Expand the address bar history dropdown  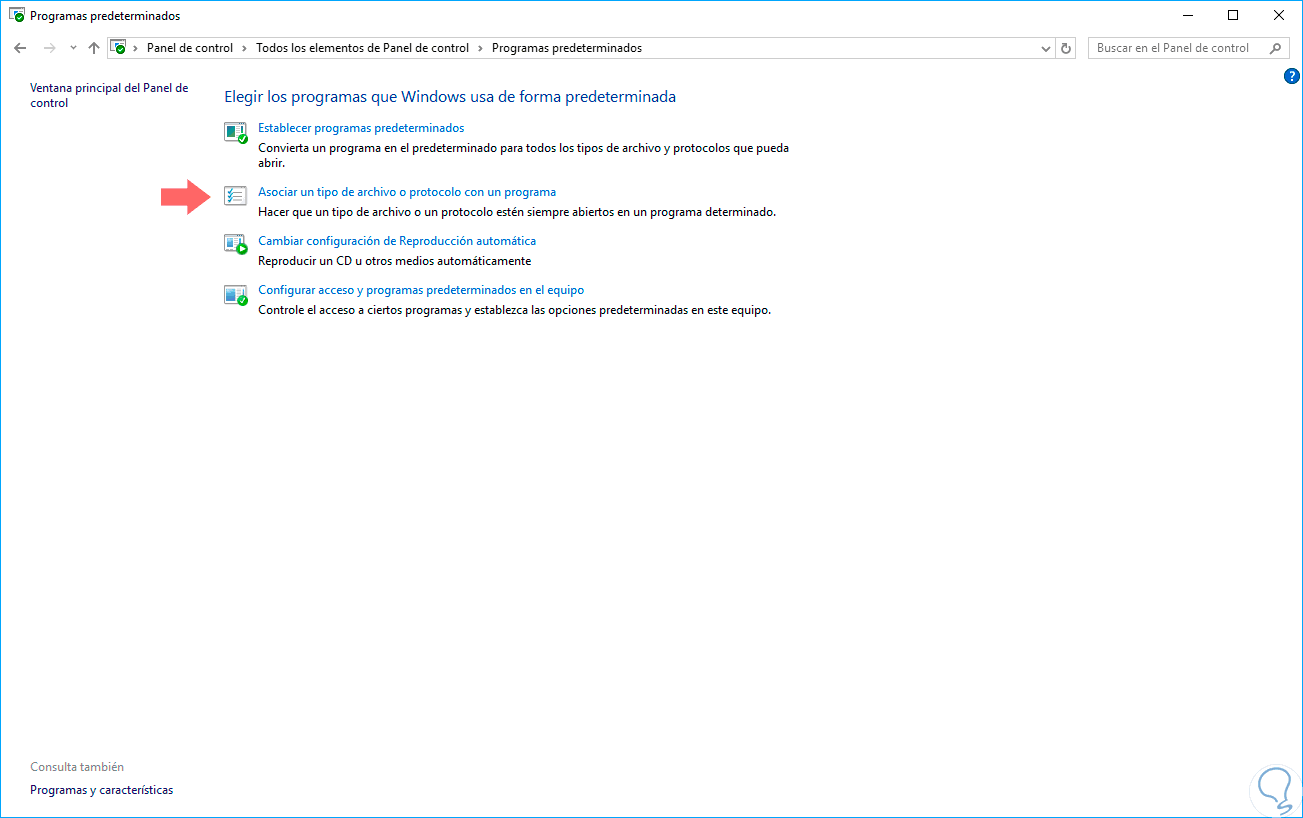(1046, 48)
